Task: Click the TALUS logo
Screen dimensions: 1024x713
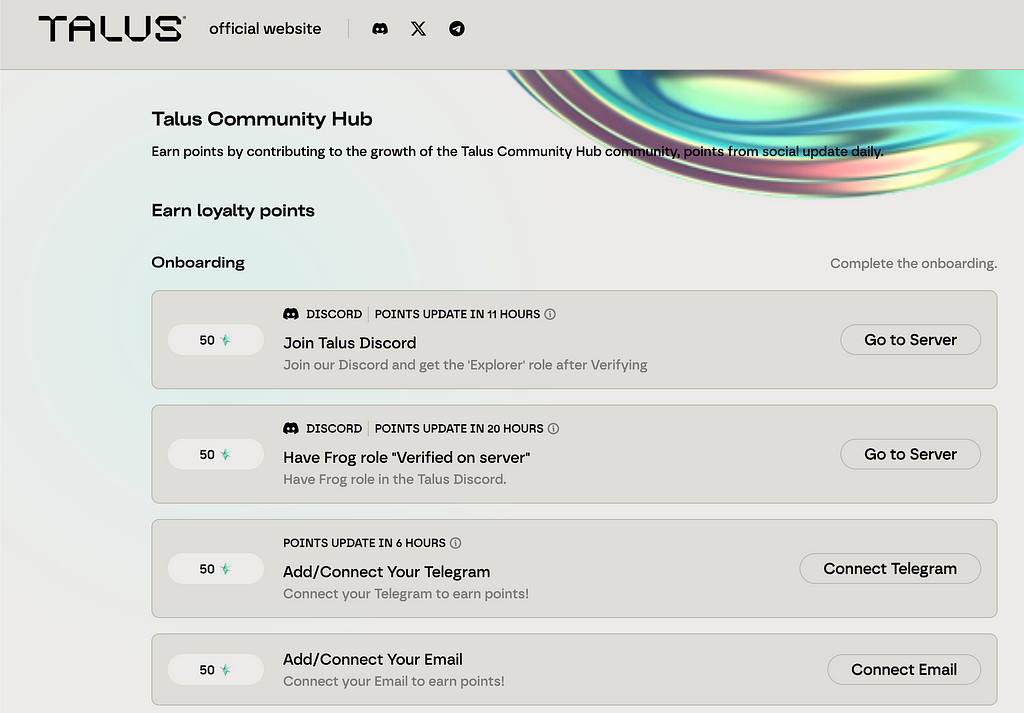Action: [x=112, y=29]
